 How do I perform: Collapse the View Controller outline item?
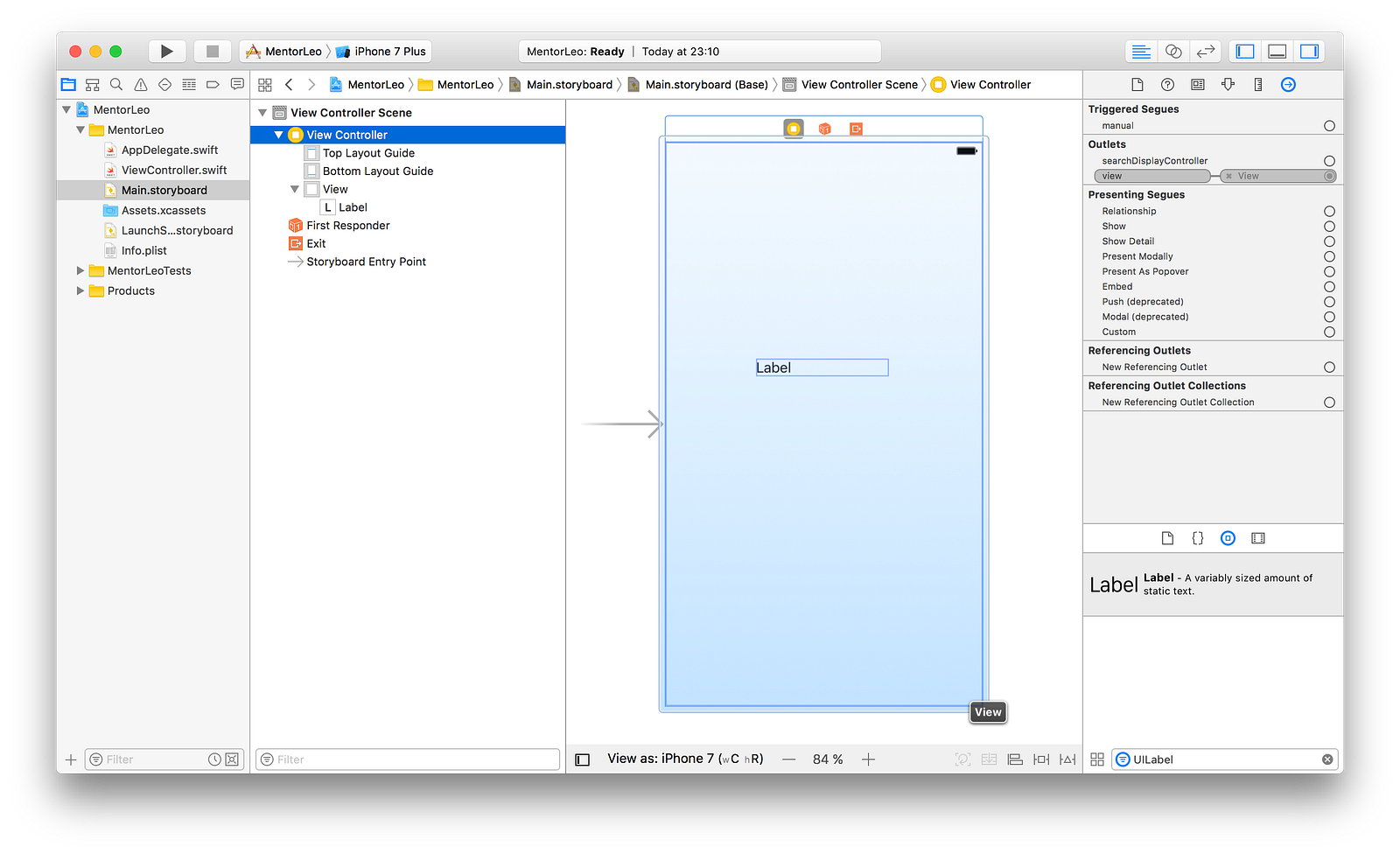279,135
